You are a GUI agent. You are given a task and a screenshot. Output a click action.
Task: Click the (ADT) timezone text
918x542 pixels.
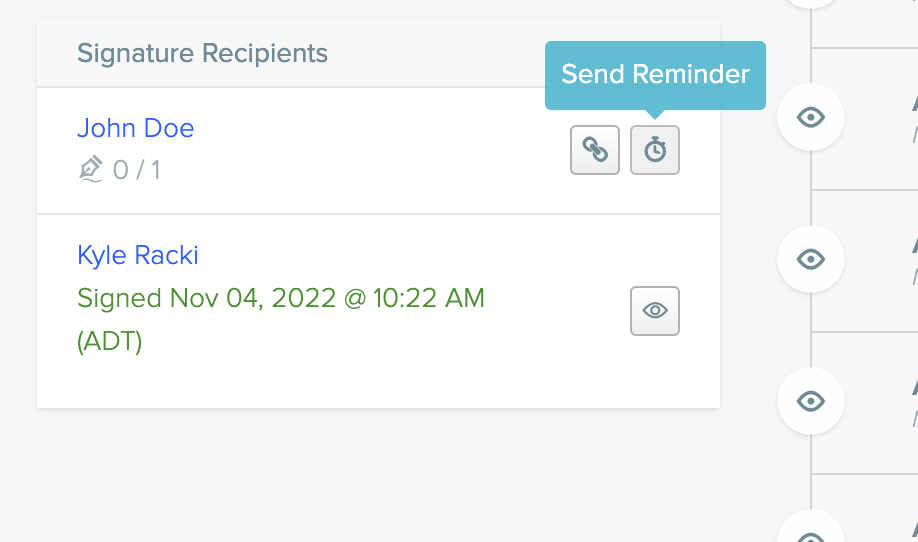click(109, 341)
